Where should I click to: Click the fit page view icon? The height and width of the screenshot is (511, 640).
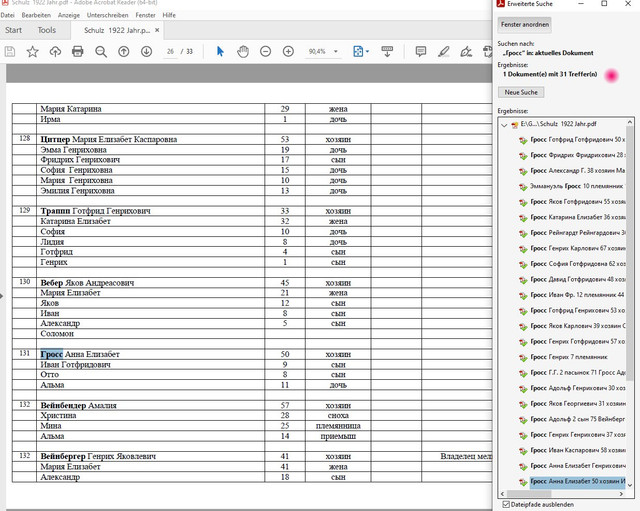[358, 51]
